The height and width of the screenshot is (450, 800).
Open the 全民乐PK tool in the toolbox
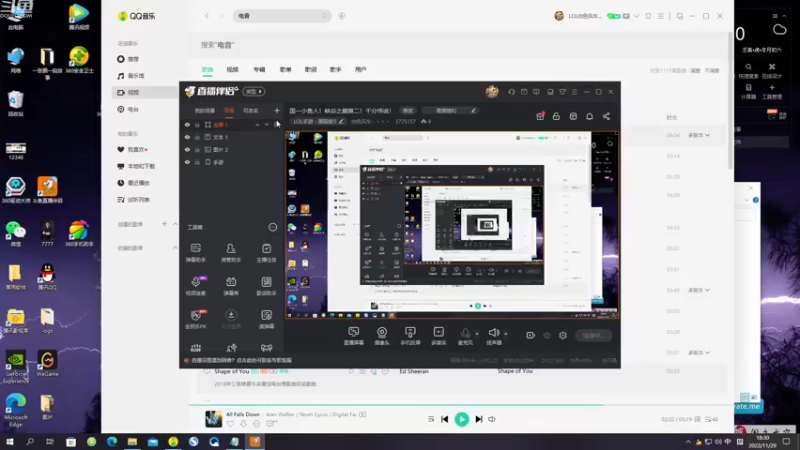pos(196,319)
